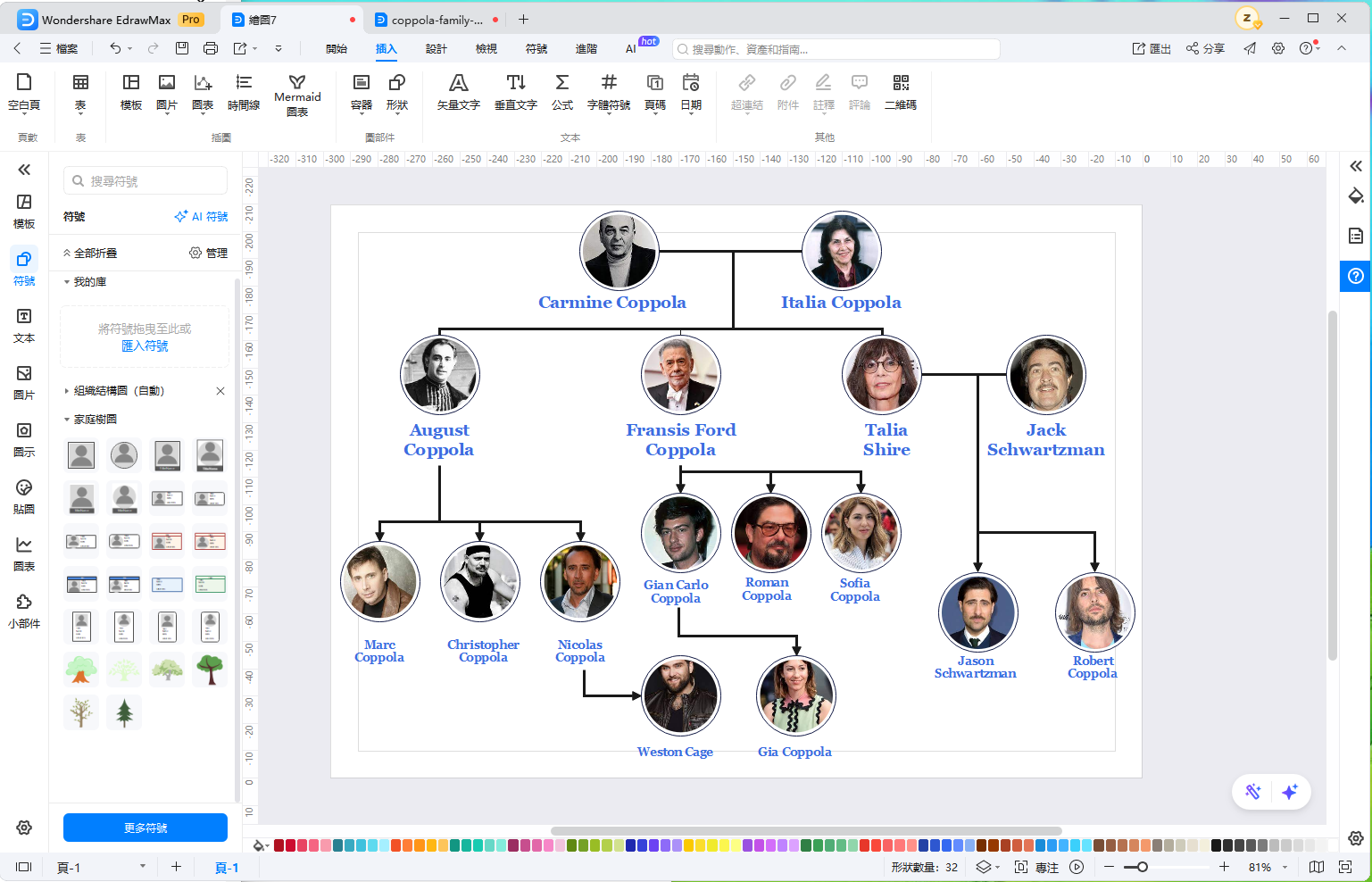This screenshot has width=1372, height=882.
Task: Insert a QR code (二維碼)
Action: click(x=900, y=93)
